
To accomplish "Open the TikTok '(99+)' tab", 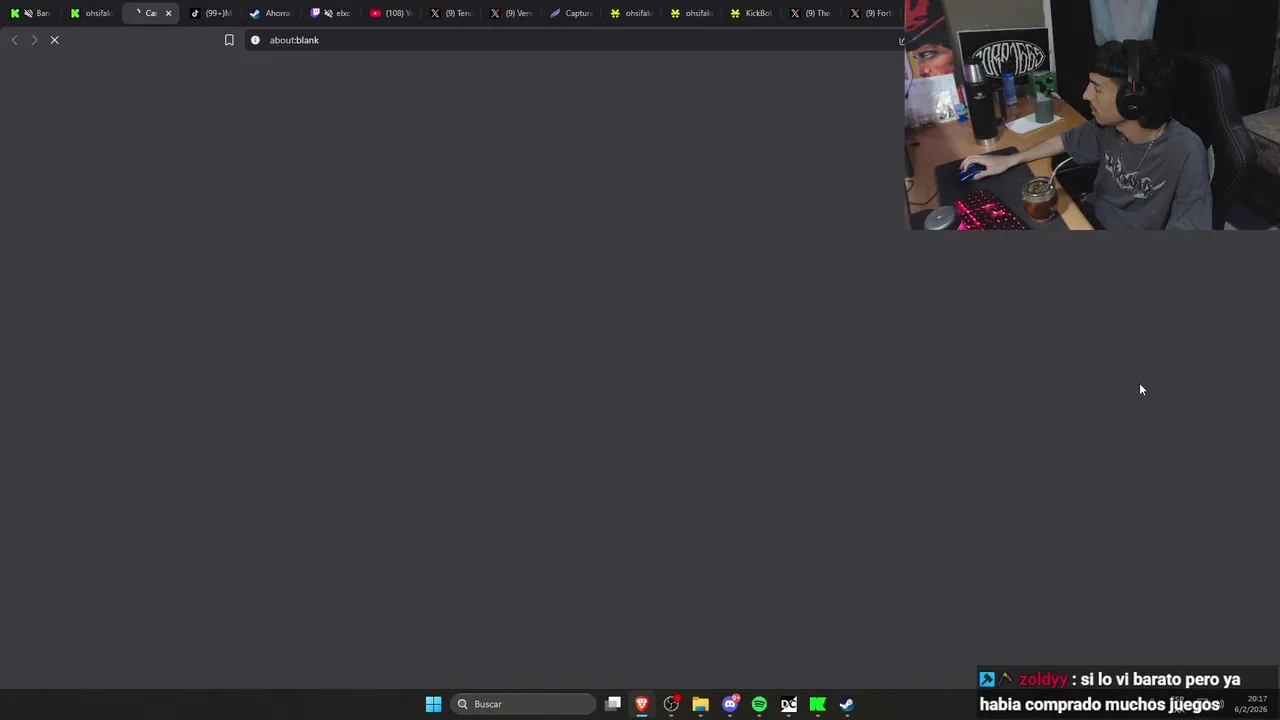I will tap(210, 13).
